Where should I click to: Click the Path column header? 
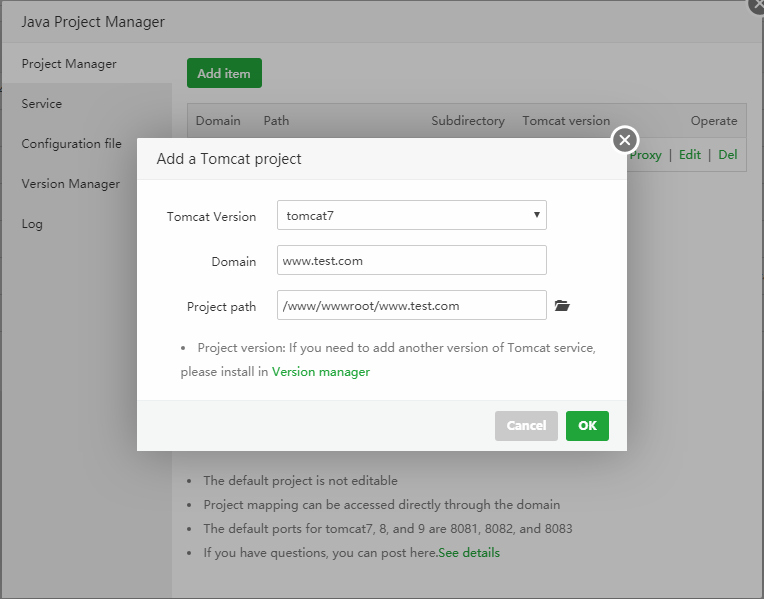[276, 121]
